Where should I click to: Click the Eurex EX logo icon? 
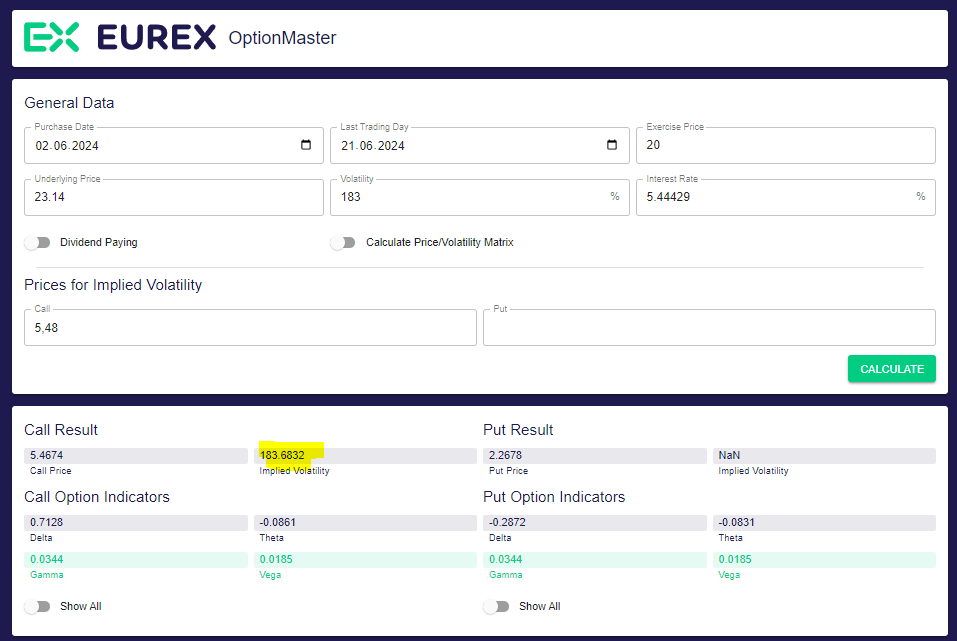(52, 37)
